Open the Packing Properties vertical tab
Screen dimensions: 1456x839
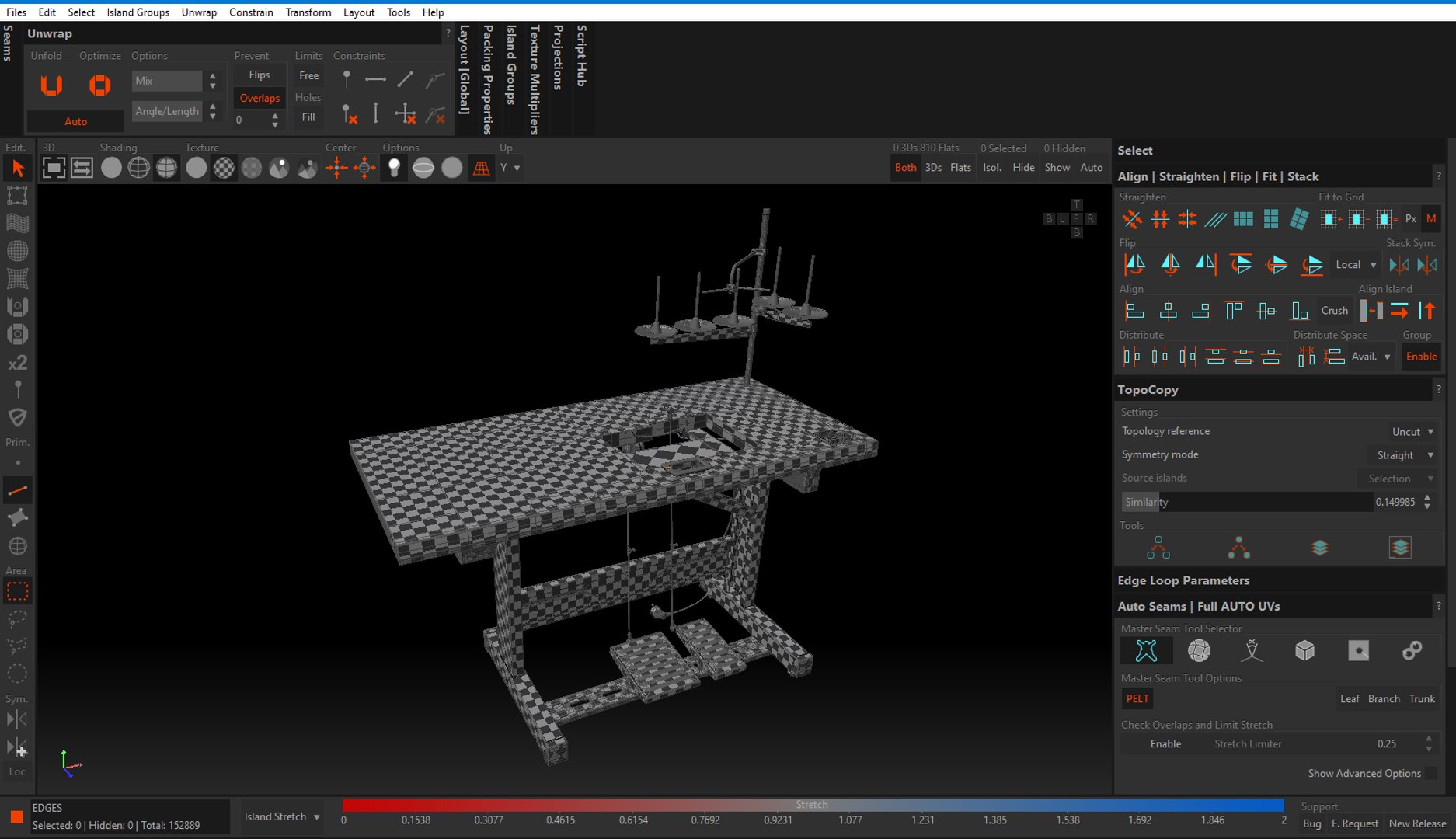(488, 79)
